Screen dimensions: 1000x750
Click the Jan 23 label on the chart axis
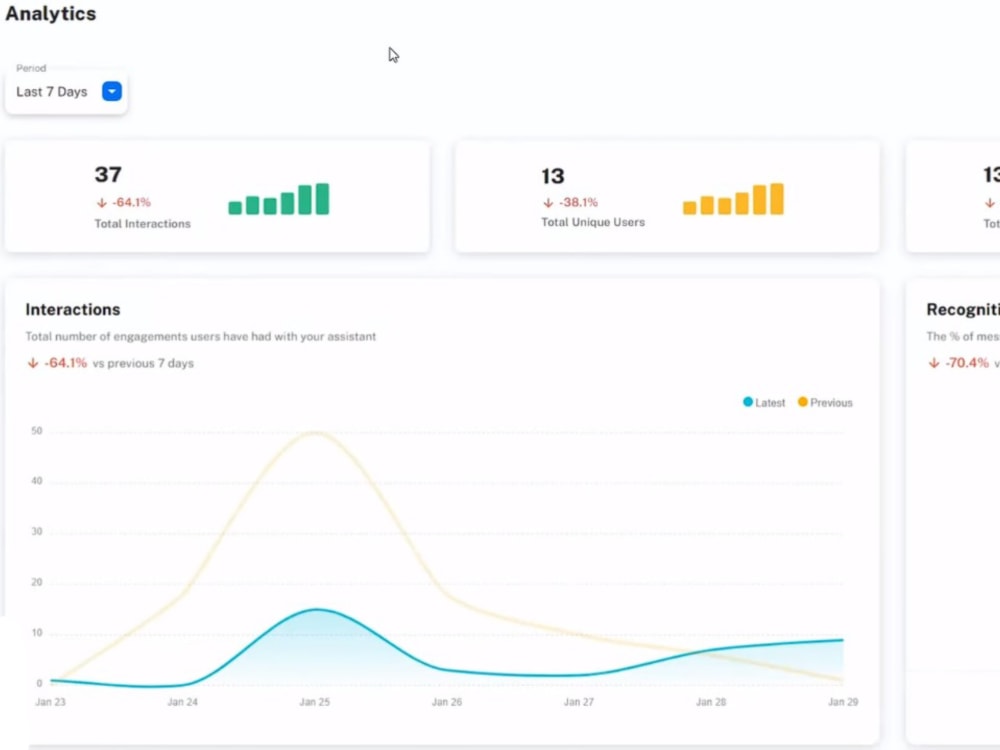[50, 701]
